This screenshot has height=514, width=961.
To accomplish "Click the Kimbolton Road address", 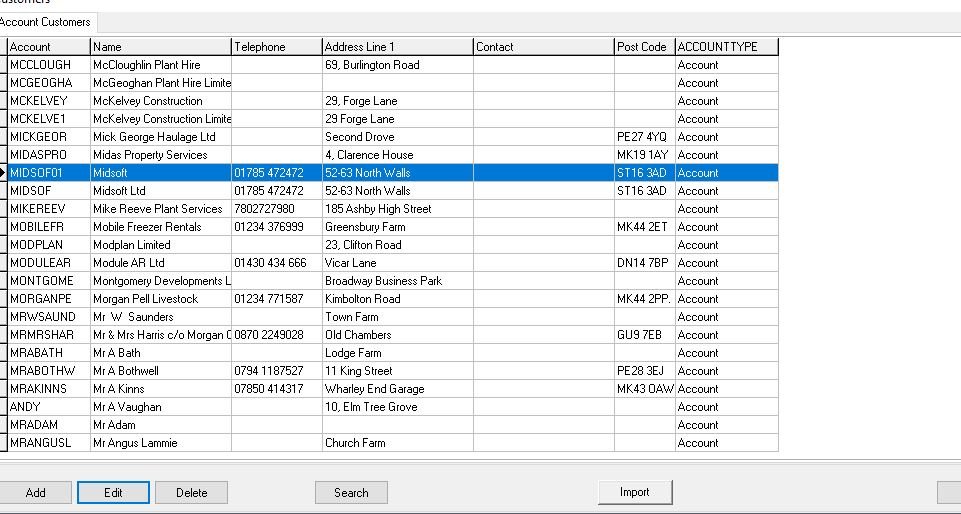I will [x=398, y=299].
